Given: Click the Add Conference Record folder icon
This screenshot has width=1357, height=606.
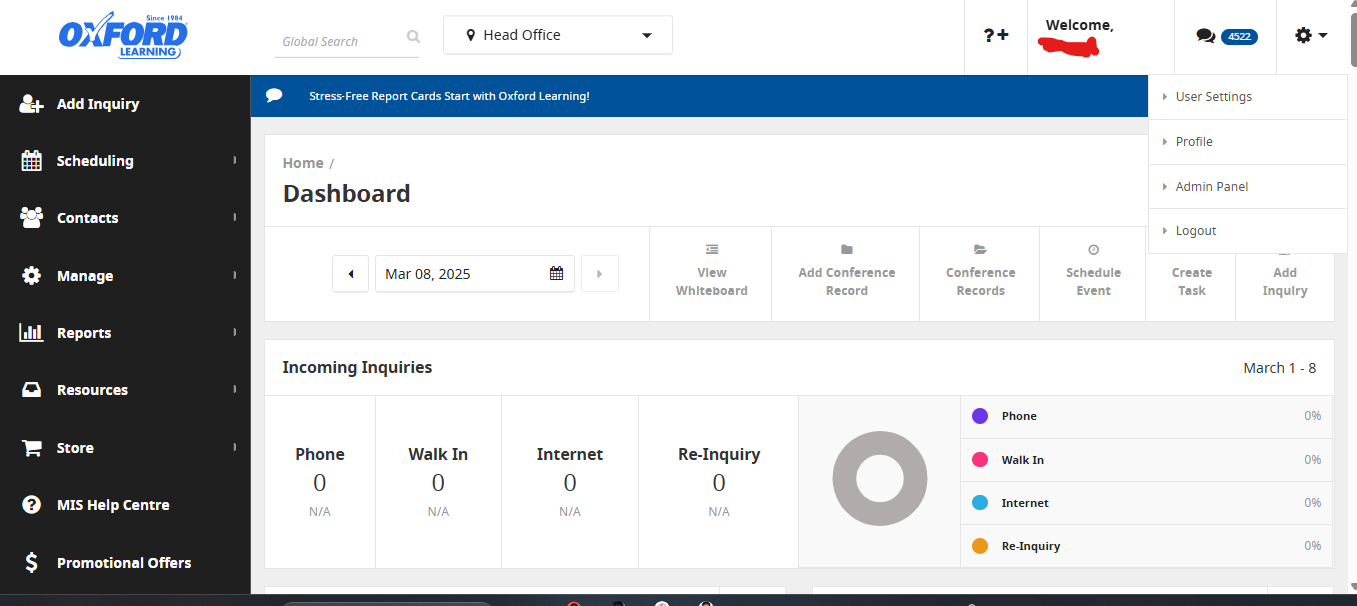Looking at the screenshot, I should point(847,249).
